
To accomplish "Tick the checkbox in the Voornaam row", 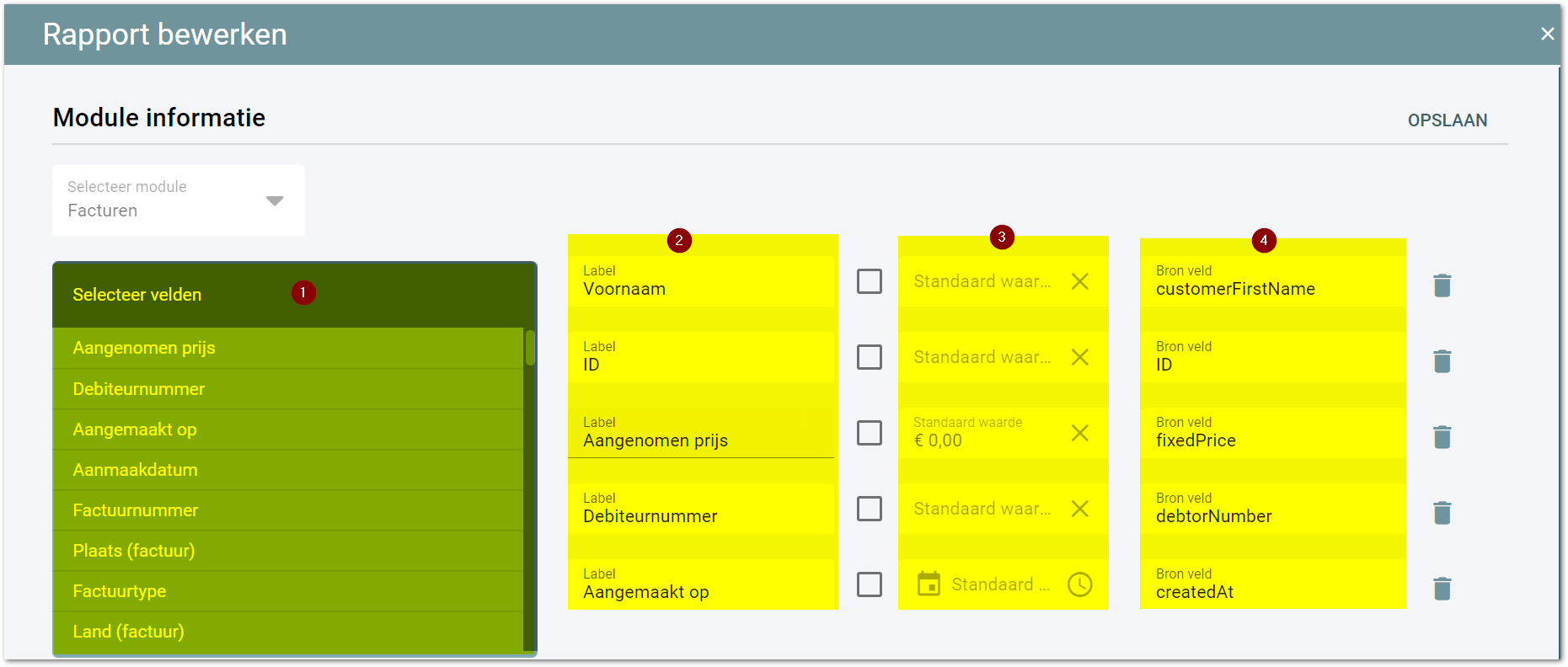I will [870, 281].
